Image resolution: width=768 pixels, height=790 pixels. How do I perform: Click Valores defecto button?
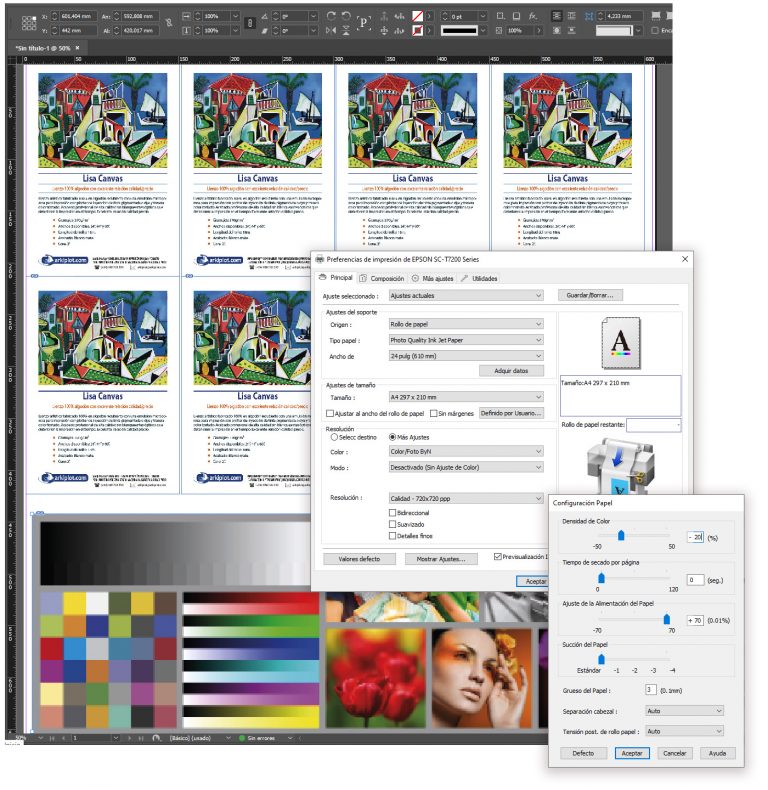coord(359,559)
